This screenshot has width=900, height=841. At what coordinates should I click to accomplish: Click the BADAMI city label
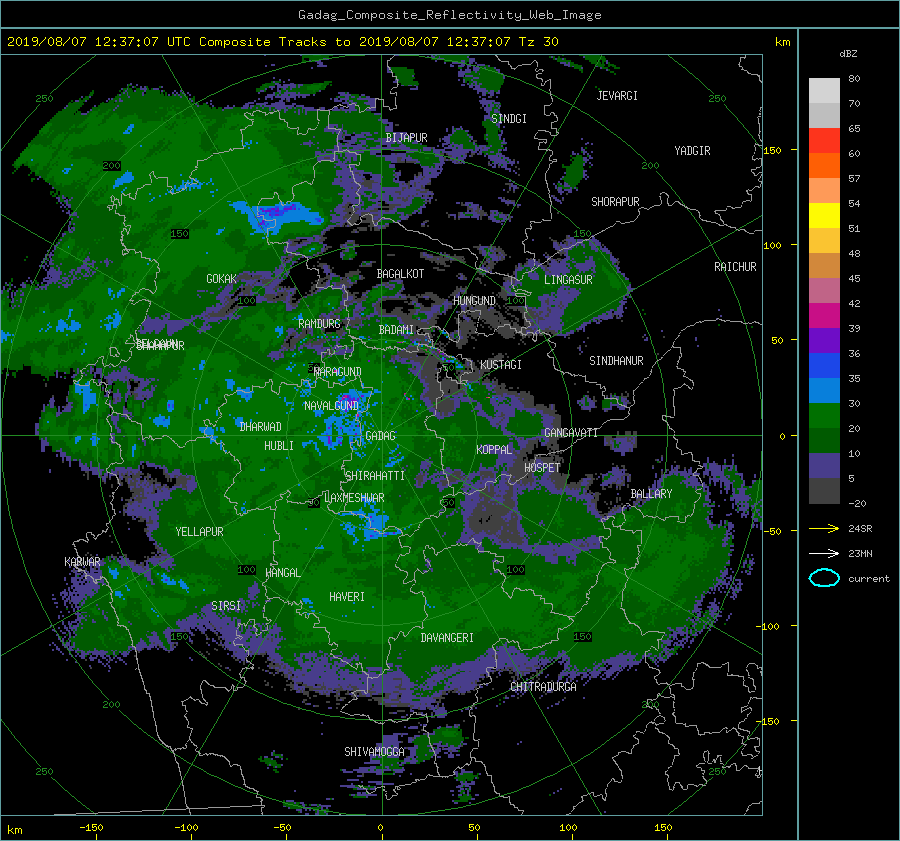[x=396, y=330]
